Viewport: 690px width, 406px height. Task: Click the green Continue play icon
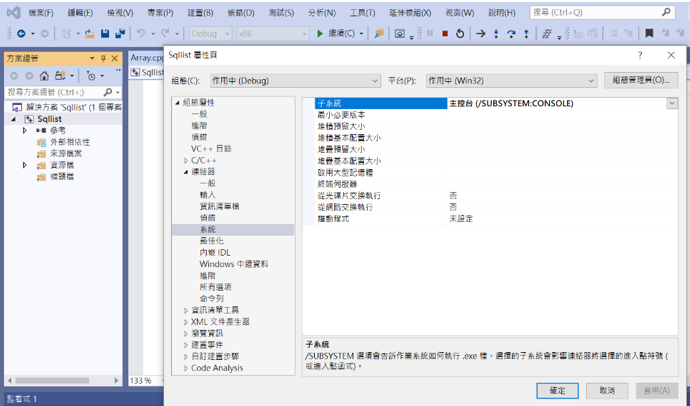coord(320,33)
